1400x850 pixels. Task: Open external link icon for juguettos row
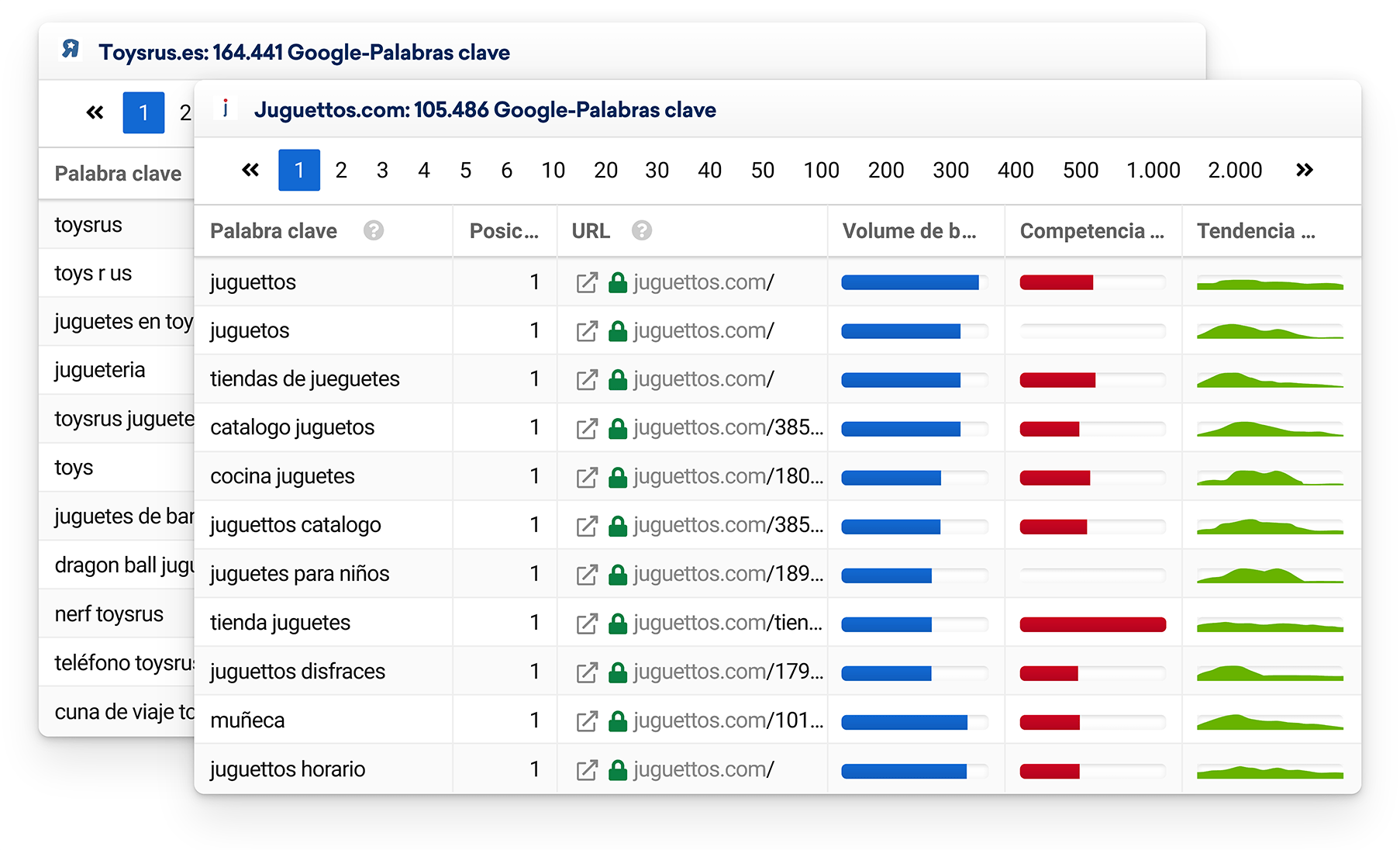click(587, 283)
